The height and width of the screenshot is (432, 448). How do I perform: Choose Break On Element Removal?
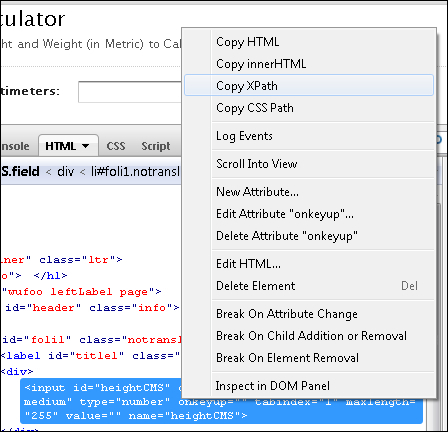click(309, 358)
